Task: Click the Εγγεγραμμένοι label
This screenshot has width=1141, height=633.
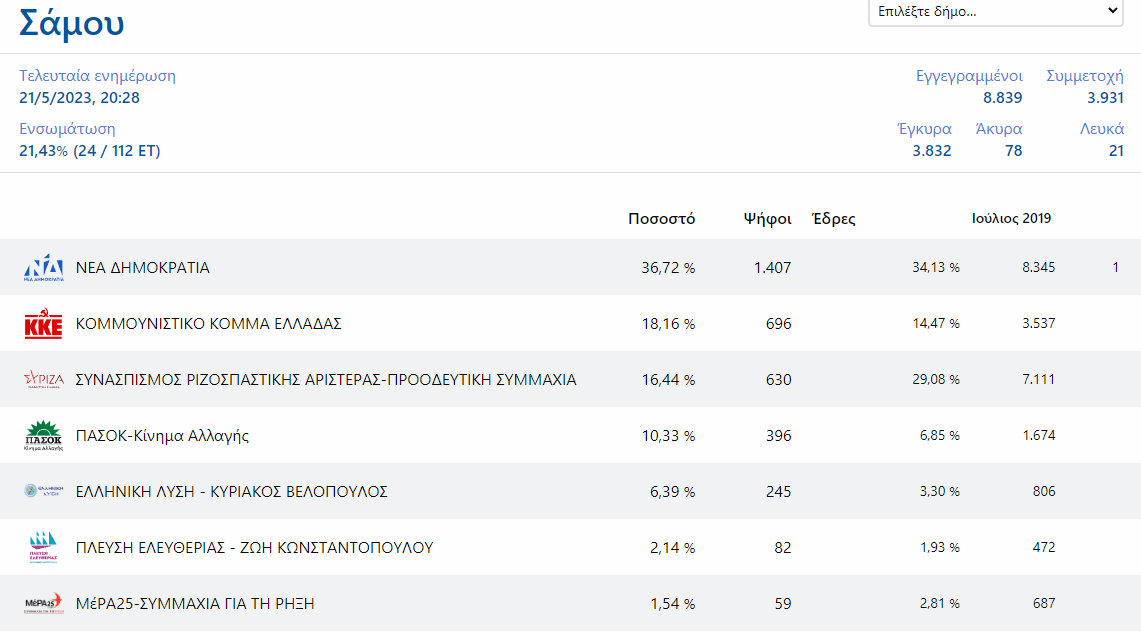Action: pyautogui.click(x=969, y=76)
